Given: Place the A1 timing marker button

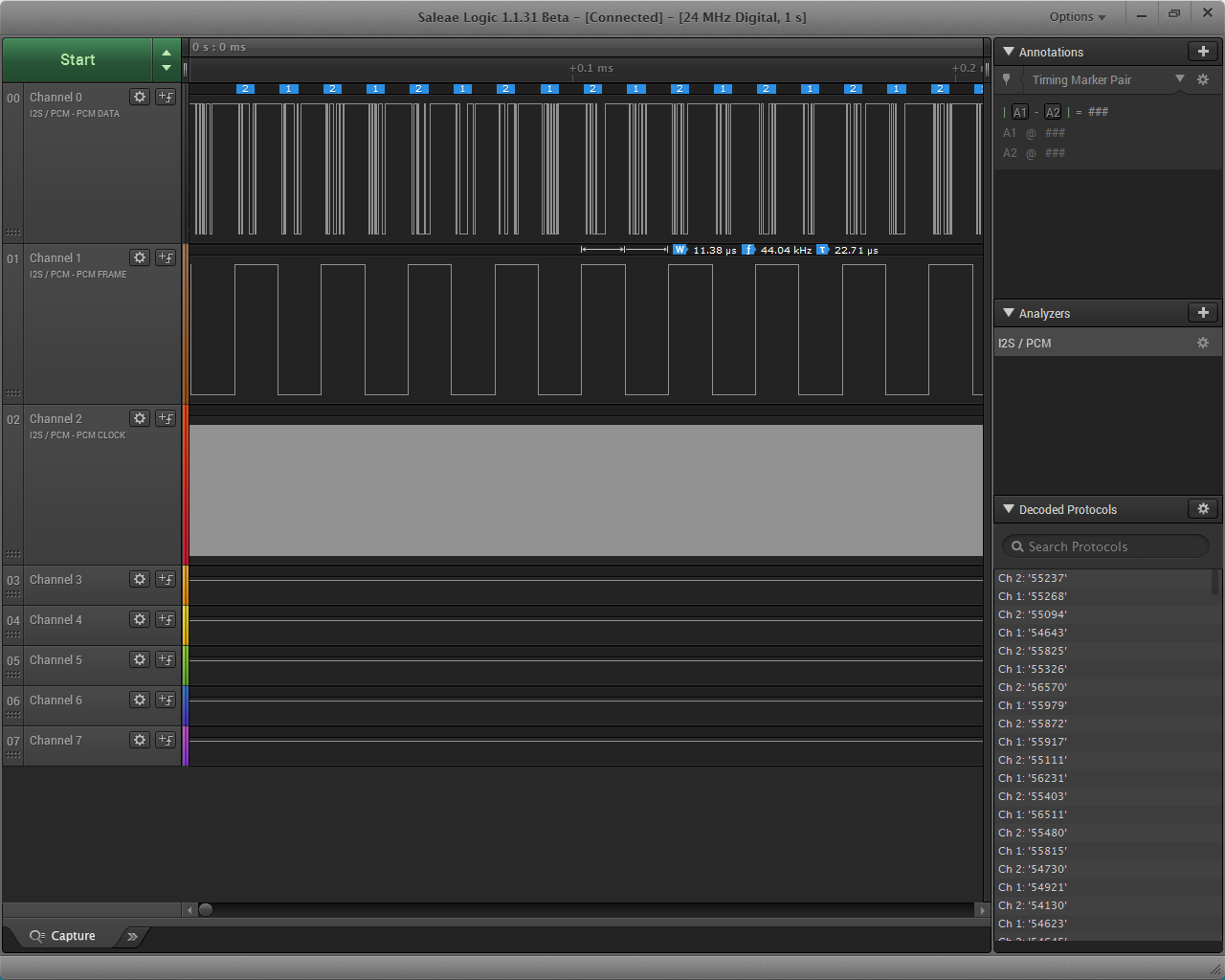Looking at the screenshot, I should coord(1020,112).
